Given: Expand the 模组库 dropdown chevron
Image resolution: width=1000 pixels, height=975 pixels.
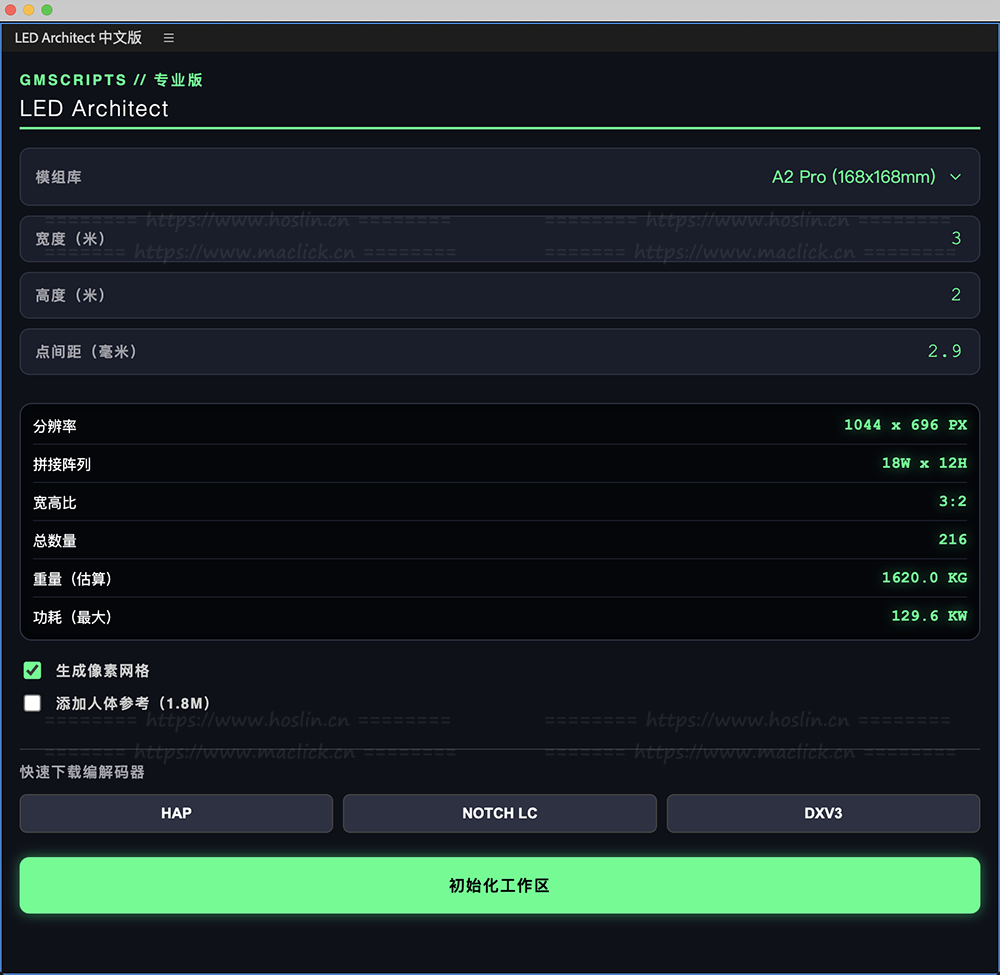Looking at the screenshot, I should click(x=955, y=177).
